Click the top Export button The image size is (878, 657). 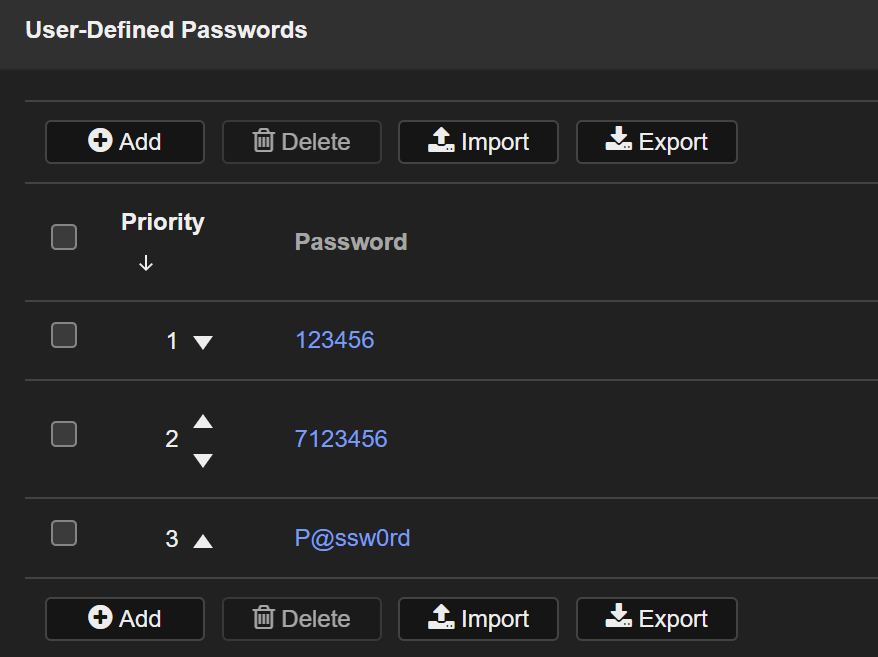pos(657,142)
